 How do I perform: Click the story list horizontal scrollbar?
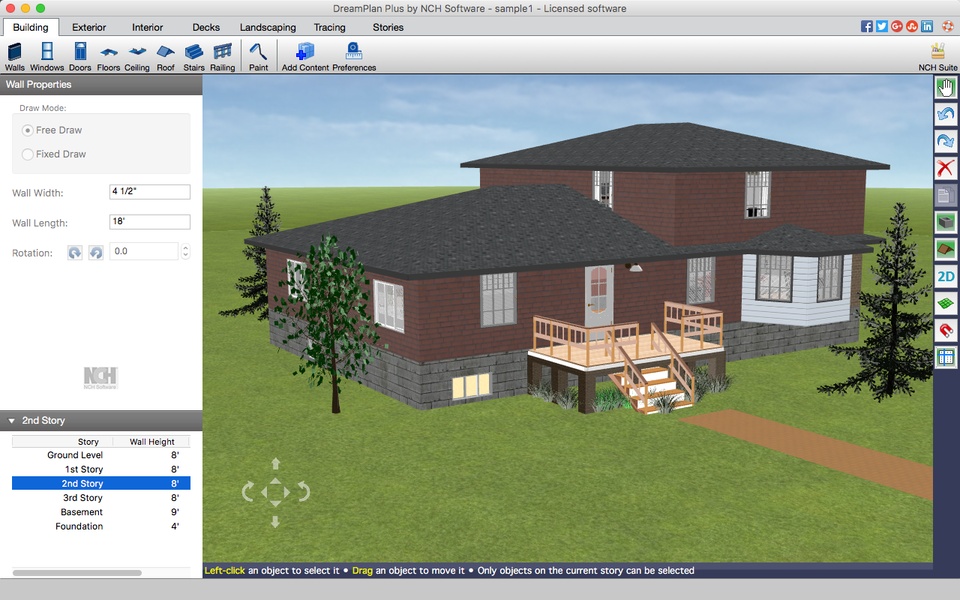click(x=77, y=573)
